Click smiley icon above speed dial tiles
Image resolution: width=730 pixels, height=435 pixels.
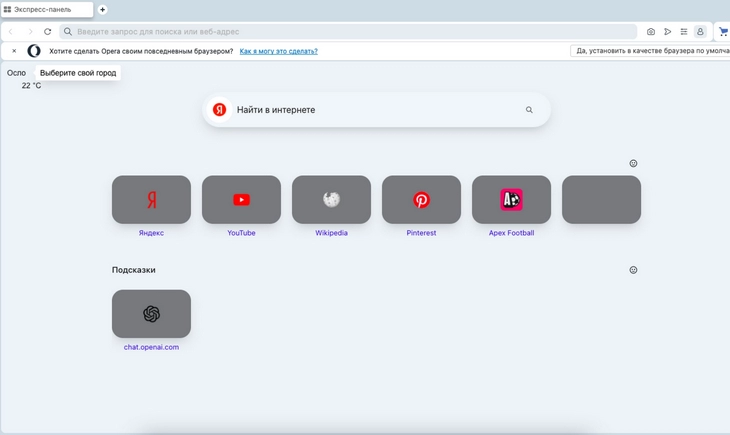coord(633,163)
